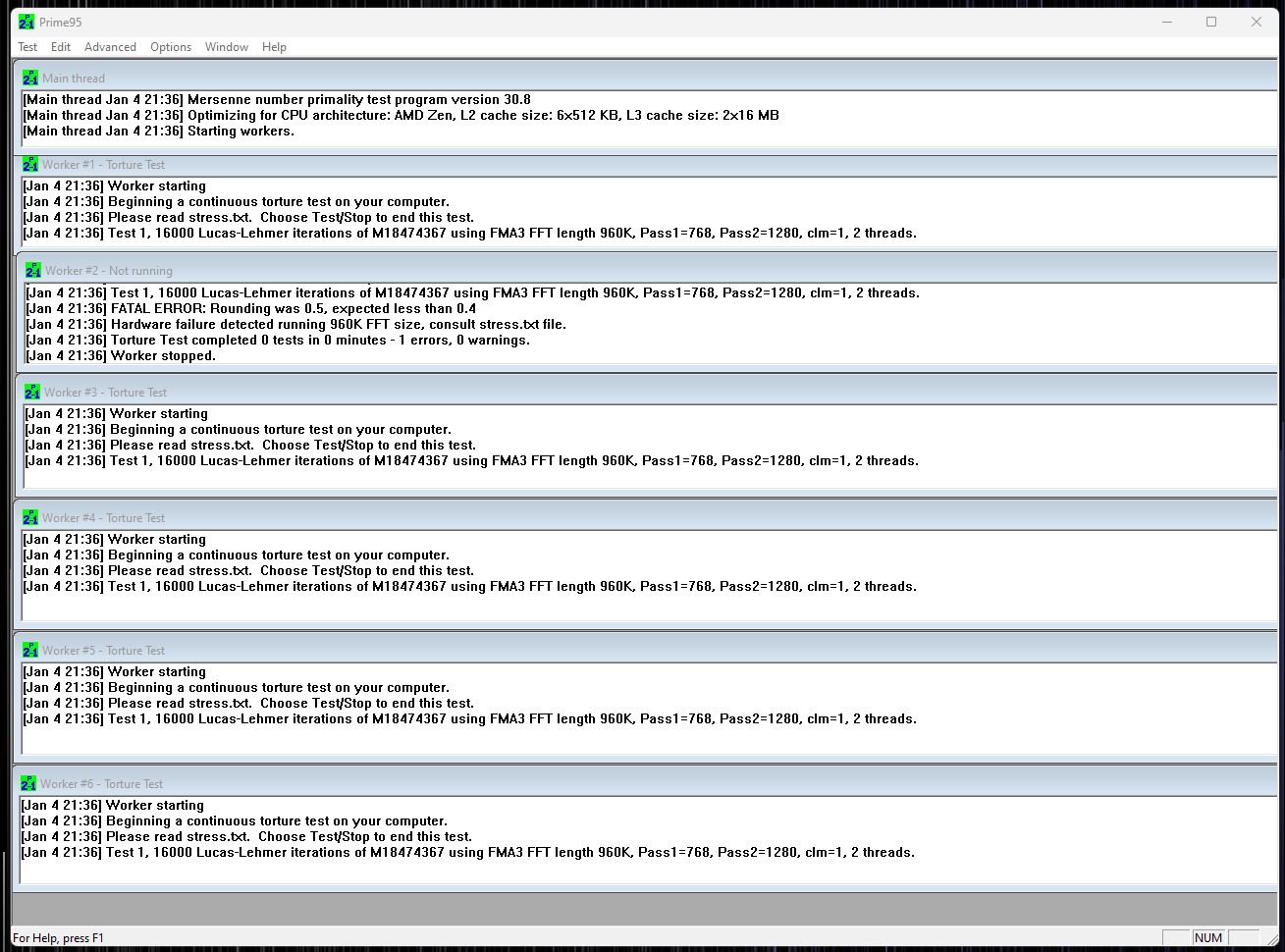This screenshot has height=952, width=1285.
Task: Open the Test menu
Action: tap(27, 47)
